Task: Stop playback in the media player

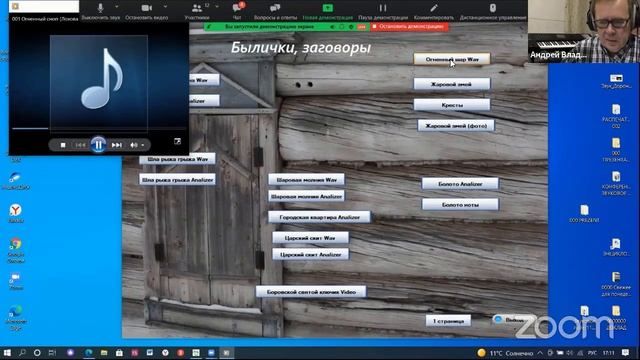Action: tap(63, 145)
